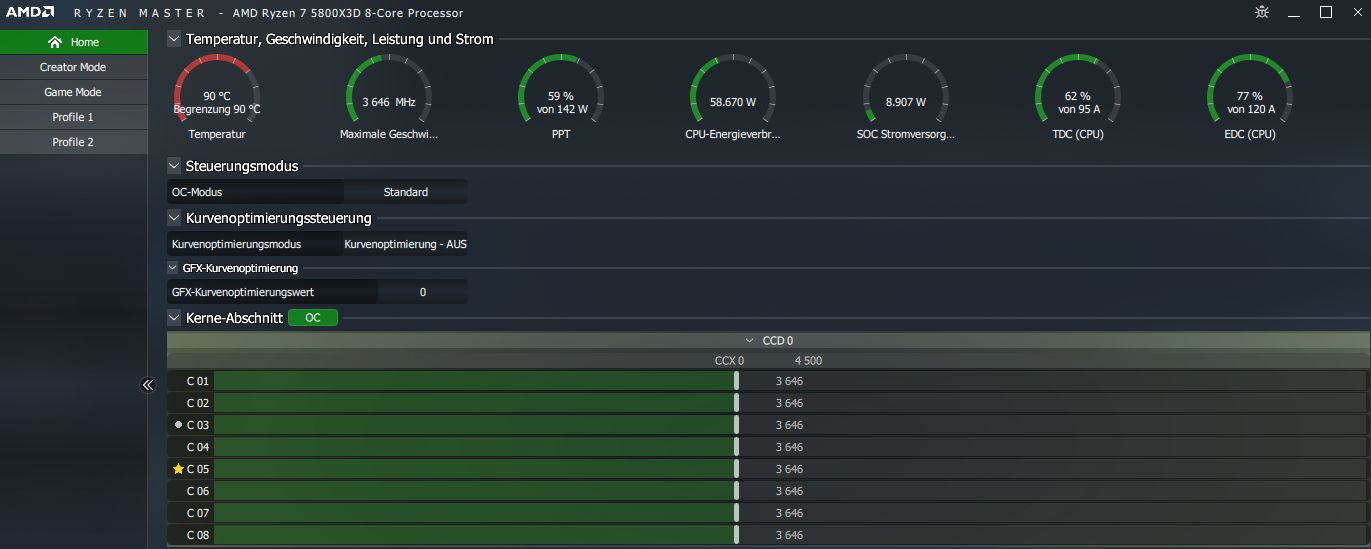
Task: Collapse the Kerne-Abschnitt section
Action: (175, 318)
